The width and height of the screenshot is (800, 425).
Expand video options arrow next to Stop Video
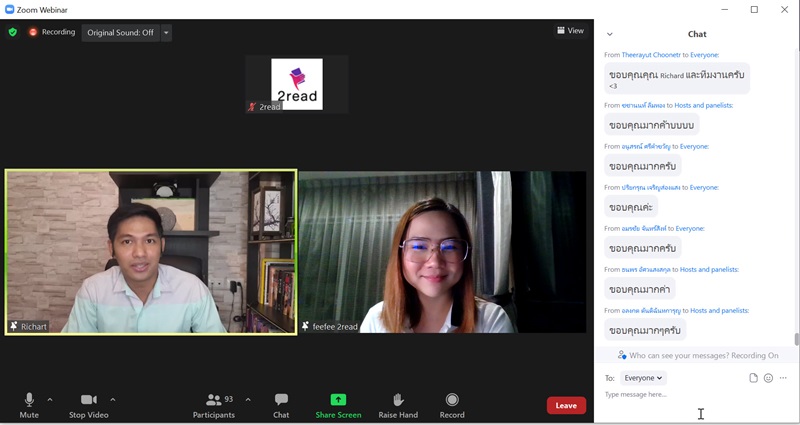113,399
